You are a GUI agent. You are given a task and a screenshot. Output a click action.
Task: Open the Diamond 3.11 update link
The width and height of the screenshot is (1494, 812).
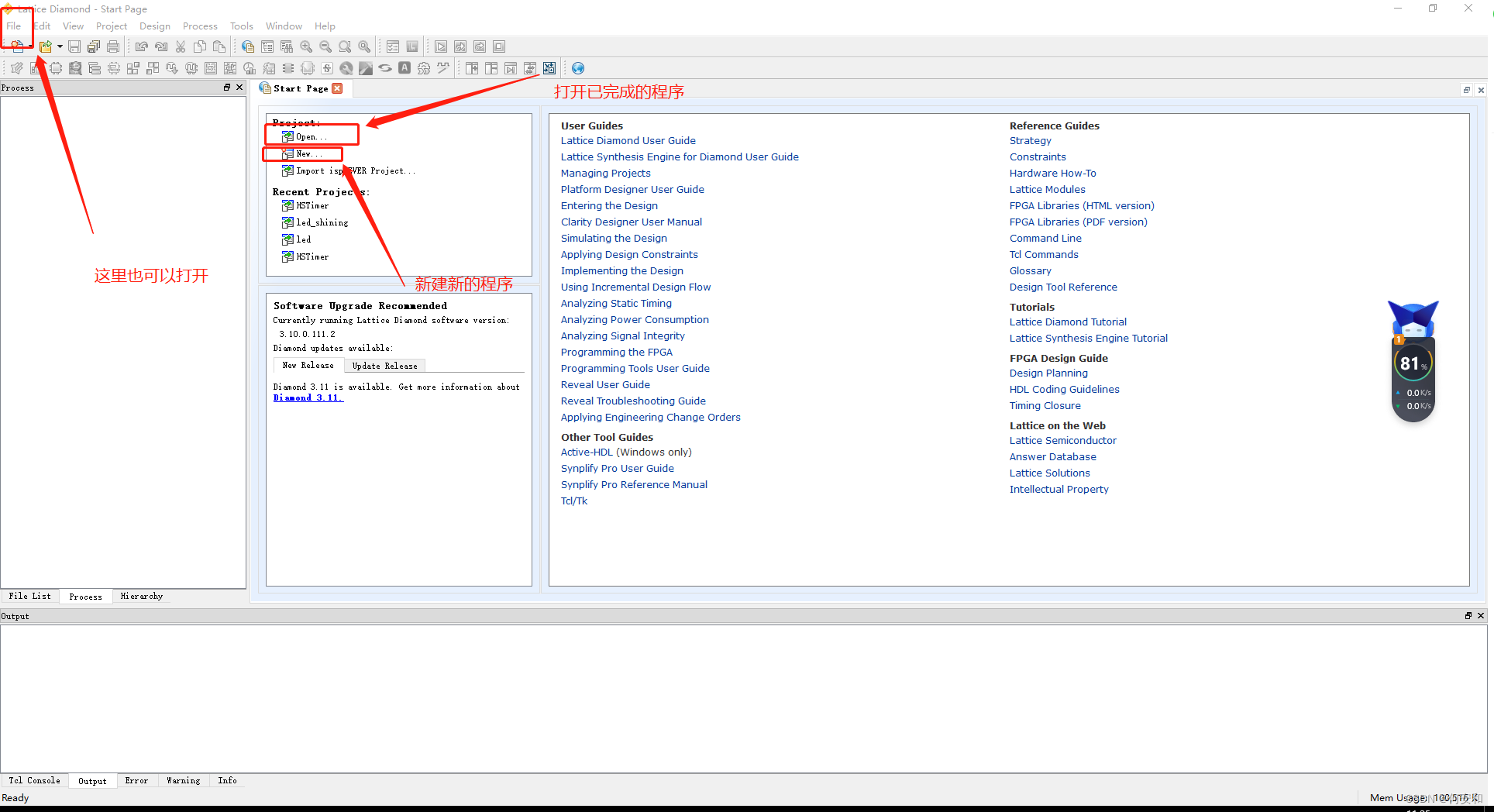[x=308, y=397]
